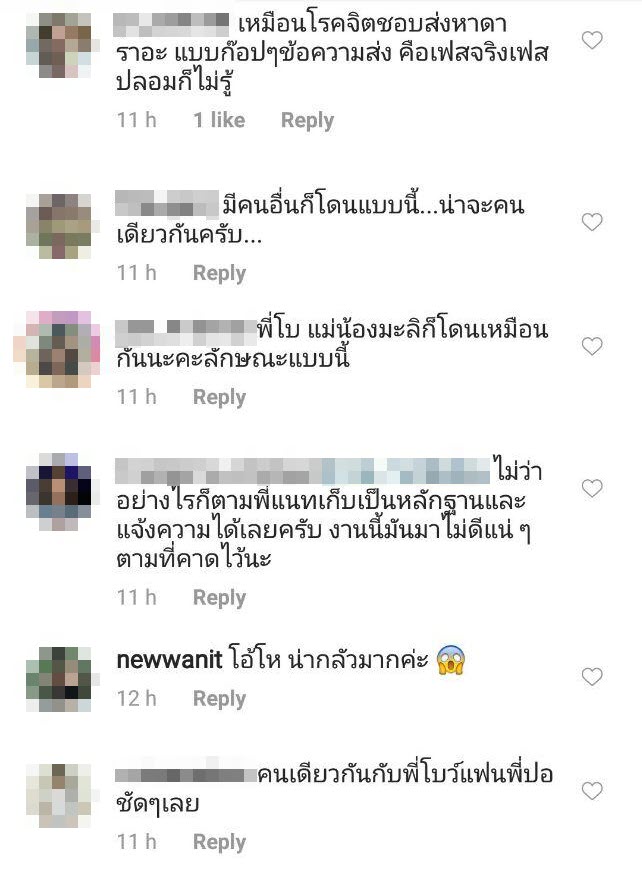Open pink-bordered avatar of แม่น้องมะลิ commenter
The width and height of the screenshot is (642, 890).
tap(57, 349)
